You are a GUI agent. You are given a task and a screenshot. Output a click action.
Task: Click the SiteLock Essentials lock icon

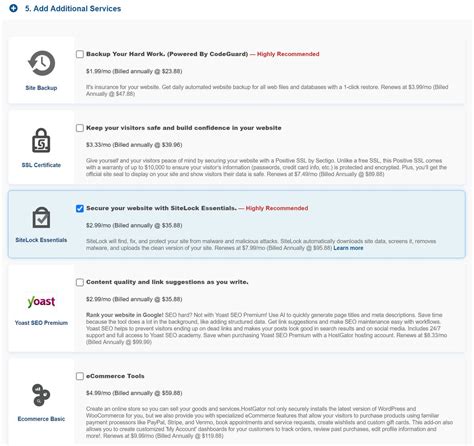coord(41,217)
